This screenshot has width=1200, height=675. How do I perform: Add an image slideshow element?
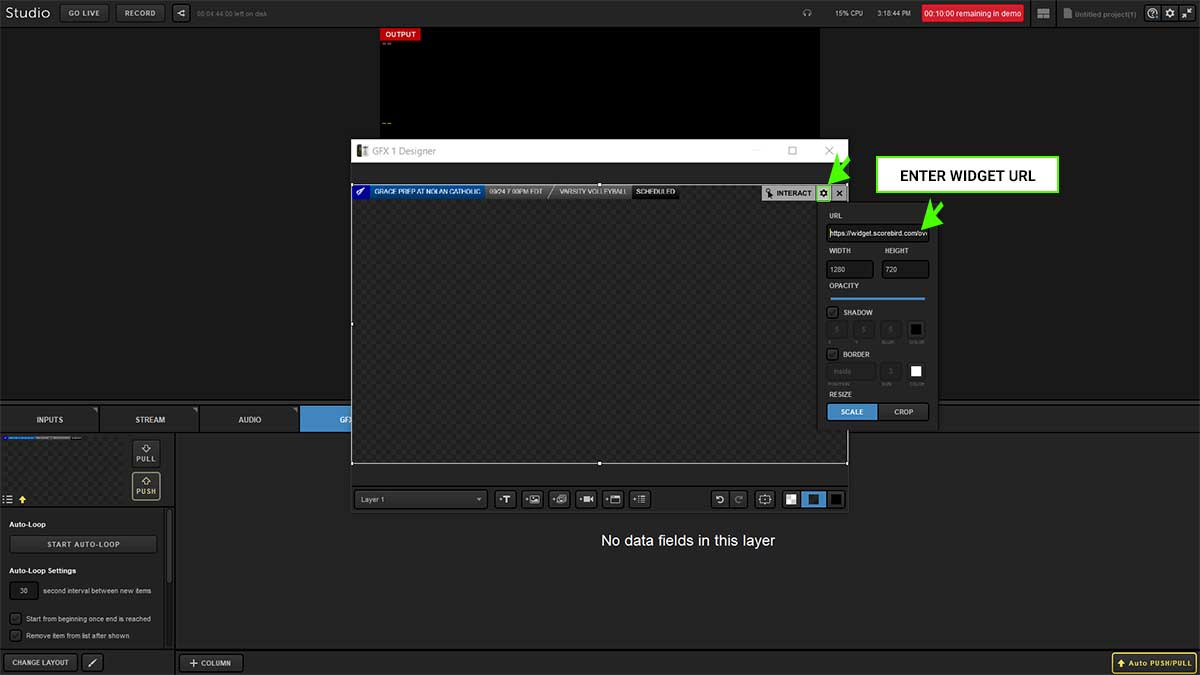(x=559, y=499)
